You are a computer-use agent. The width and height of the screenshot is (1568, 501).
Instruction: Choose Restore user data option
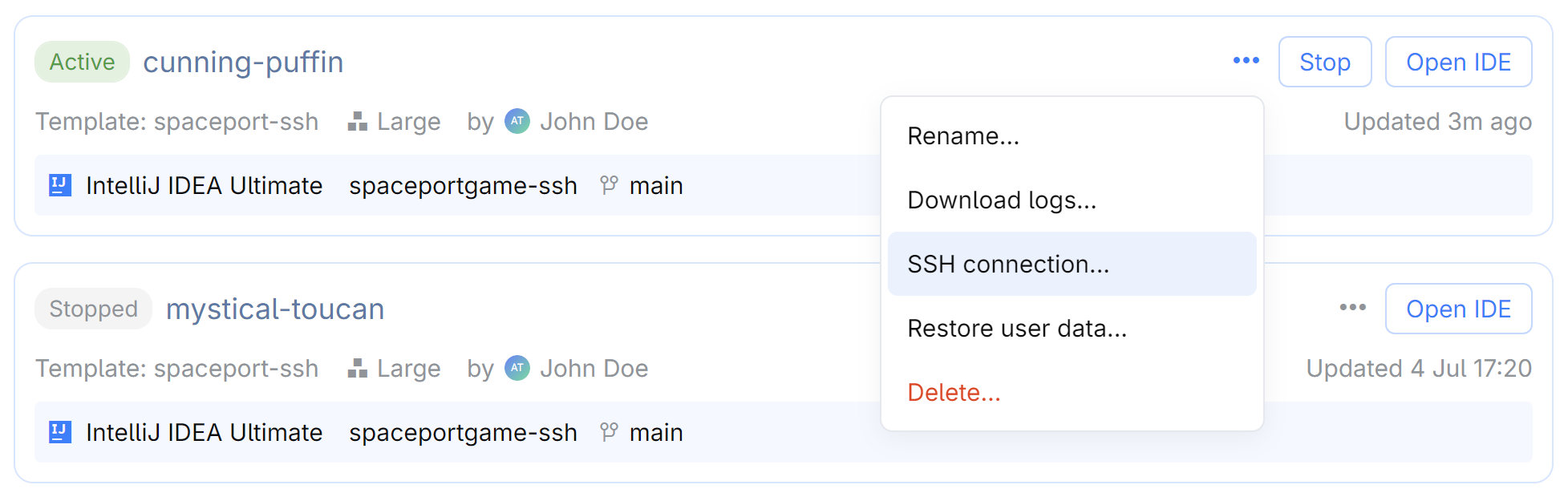point(1016,328)
